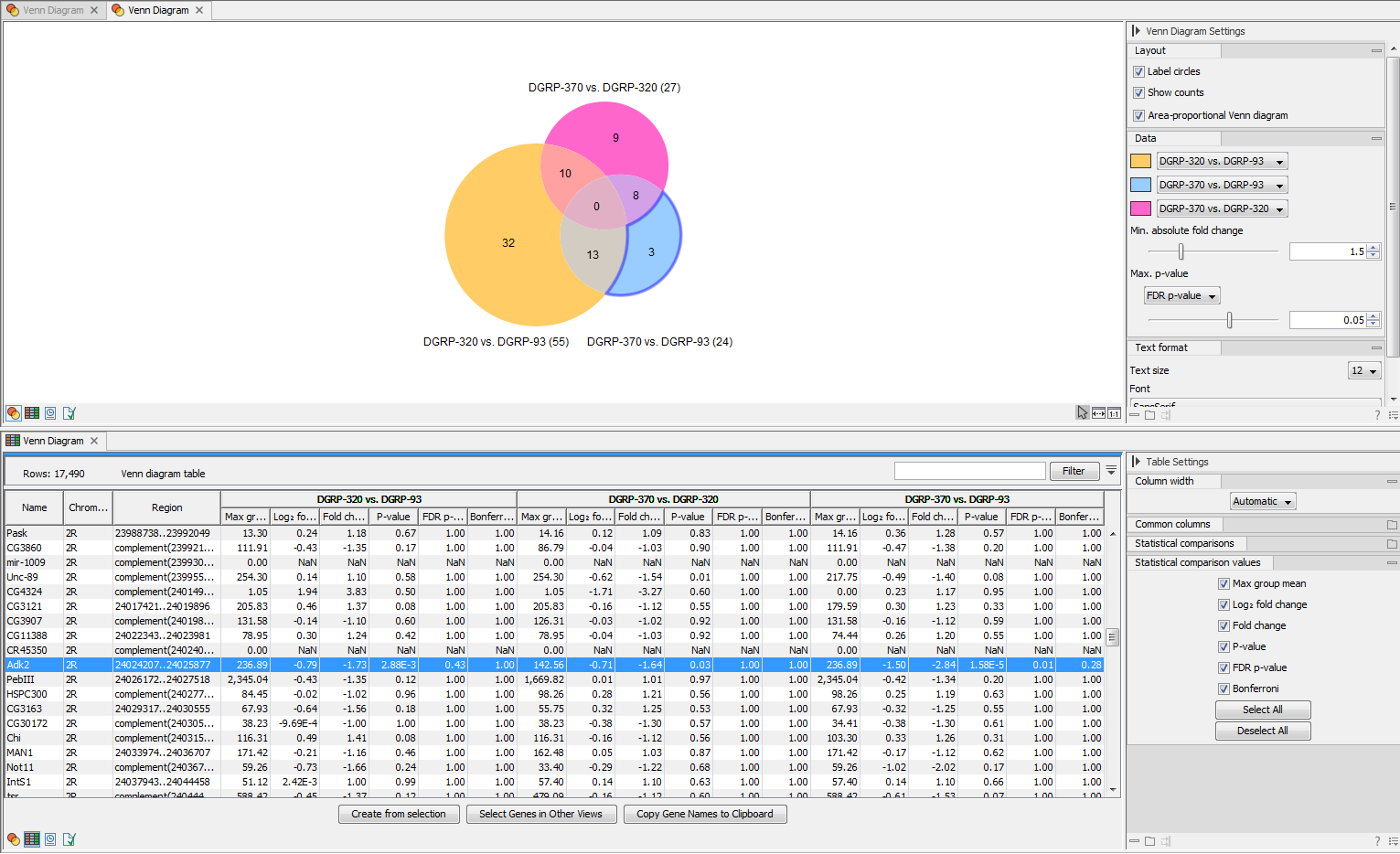This screenshot has height=854, width=1400.
Task: Click the Min. absolute fold change slider
Action: 1181,251
